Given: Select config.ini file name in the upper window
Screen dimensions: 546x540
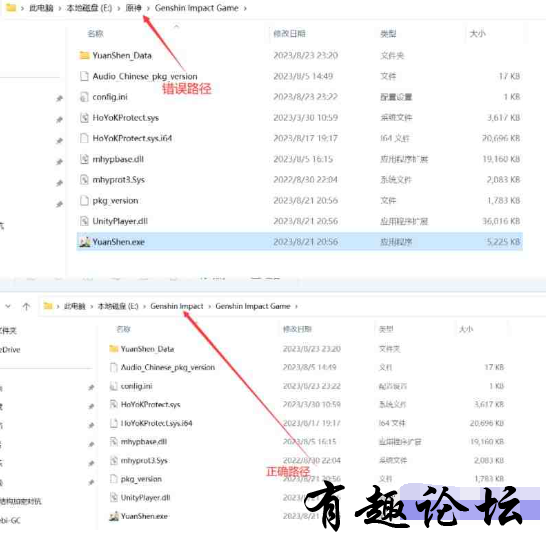Looking at the screenshot, I should pos(110,97).
